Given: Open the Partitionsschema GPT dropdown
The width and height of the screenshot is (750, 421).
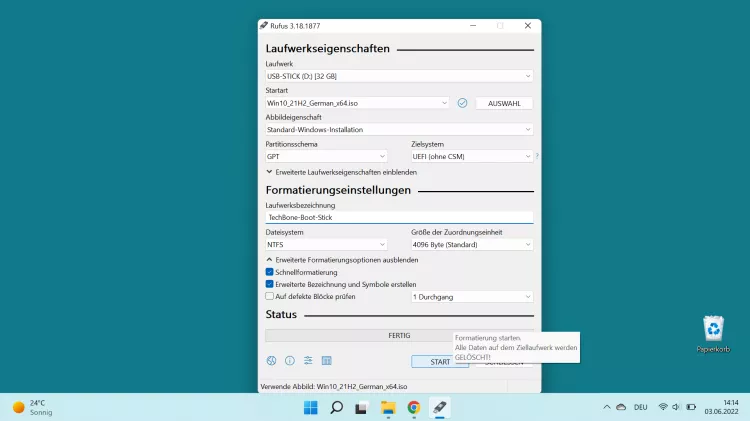Looking at the screenshot, I should [326, 156].
